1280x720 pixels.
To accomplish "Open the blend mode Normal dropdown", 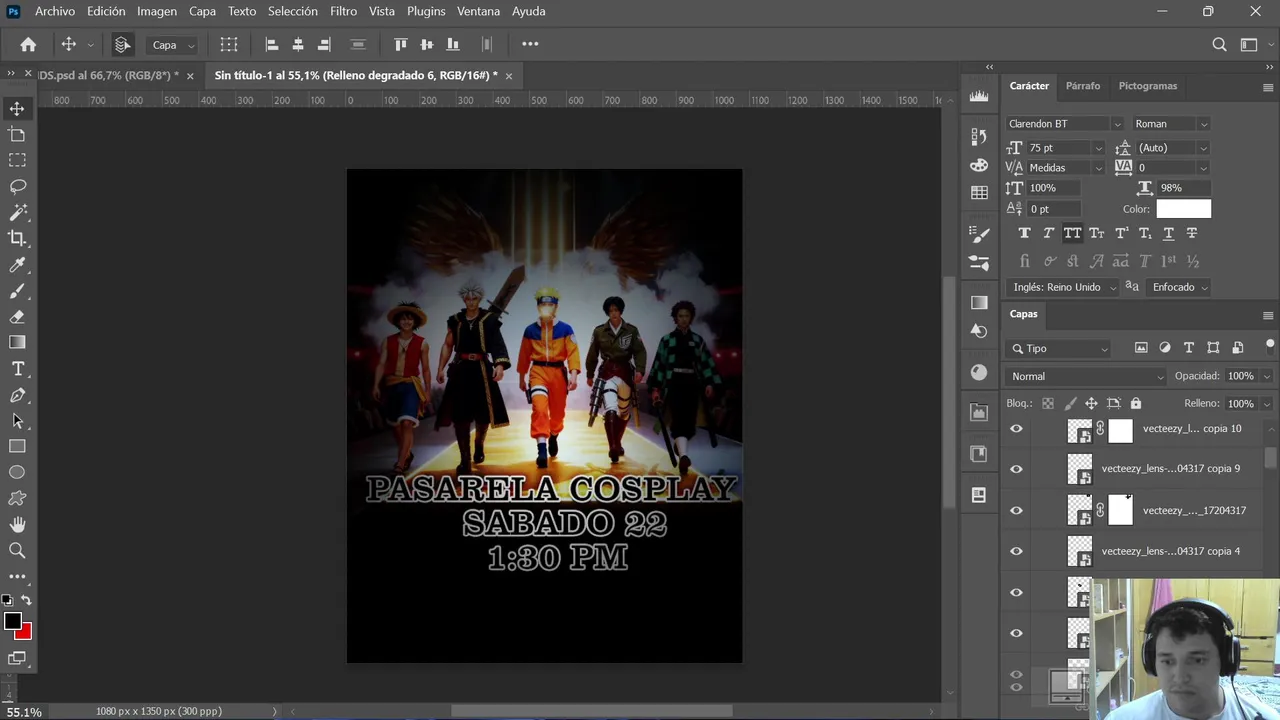I will pos(1087,376).
